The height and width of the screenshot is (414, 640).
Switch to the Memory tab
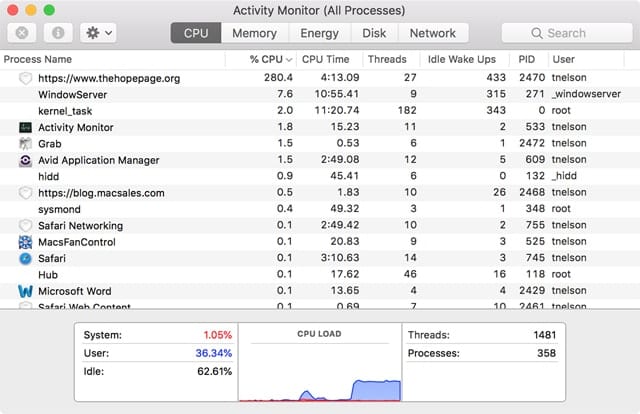pyautogui.click(x=254, y=33)
